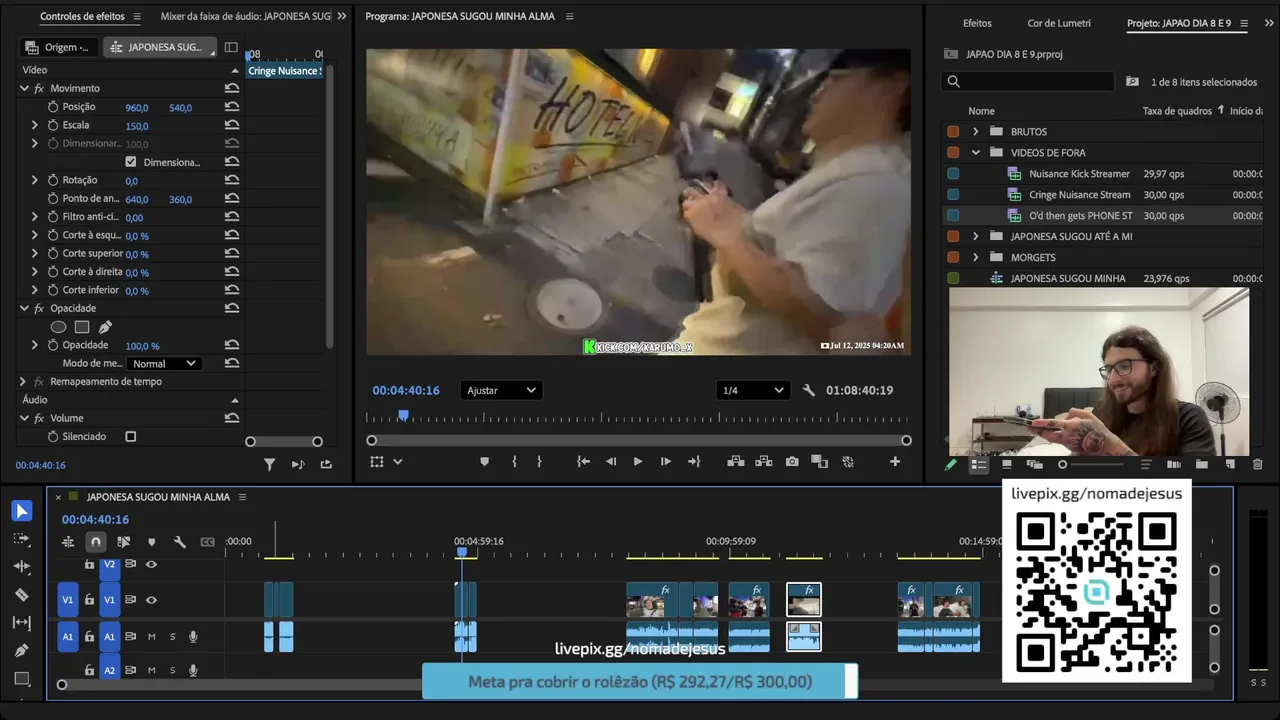
Task: Select the Pen tool in timeline toolbar
Action: (x=22, y=651)
